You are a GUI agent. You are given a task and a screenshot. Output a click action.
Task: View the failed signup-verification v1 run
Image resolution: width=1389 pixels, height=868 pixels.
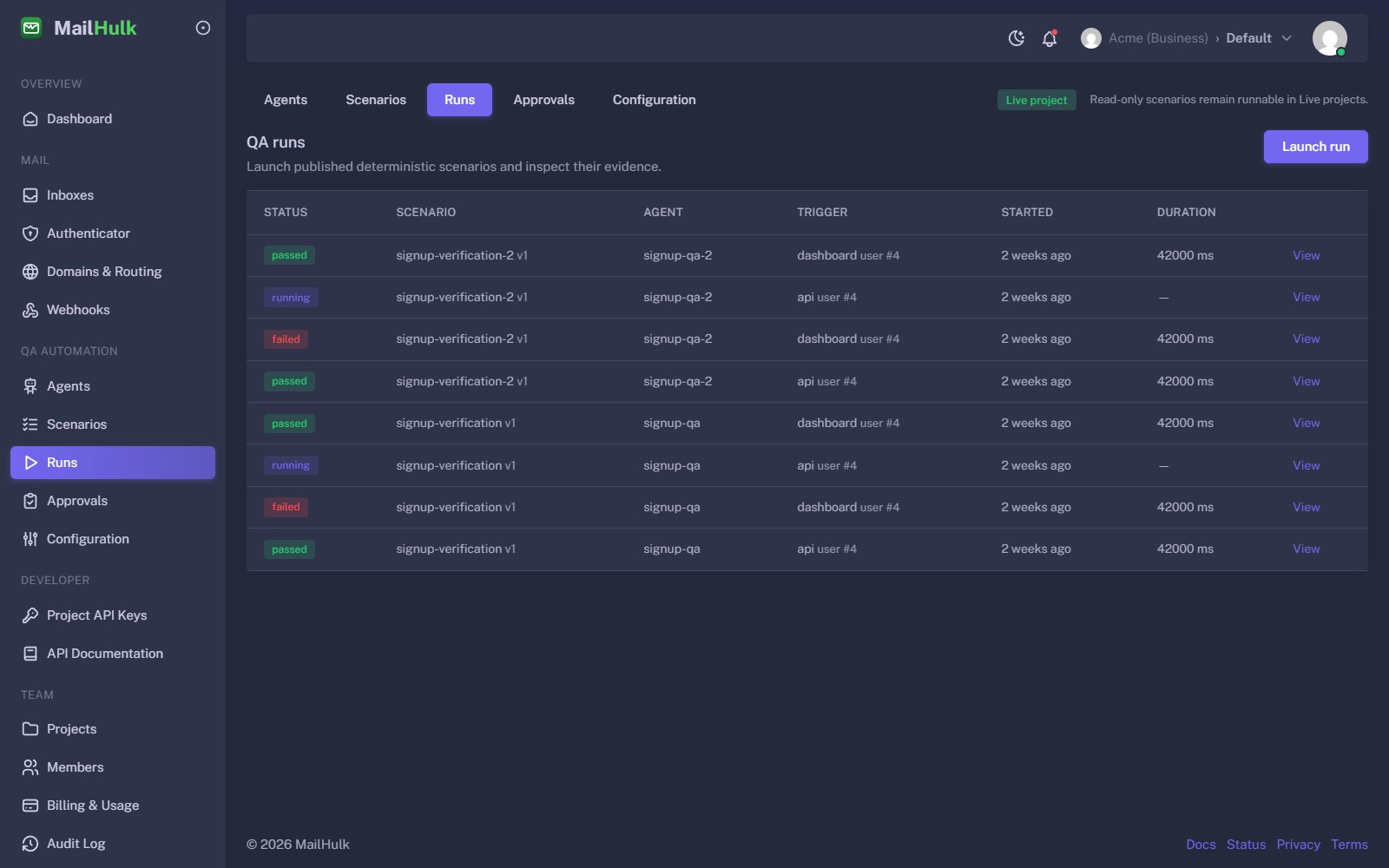pyautogui.click(x=1306, y=507)
